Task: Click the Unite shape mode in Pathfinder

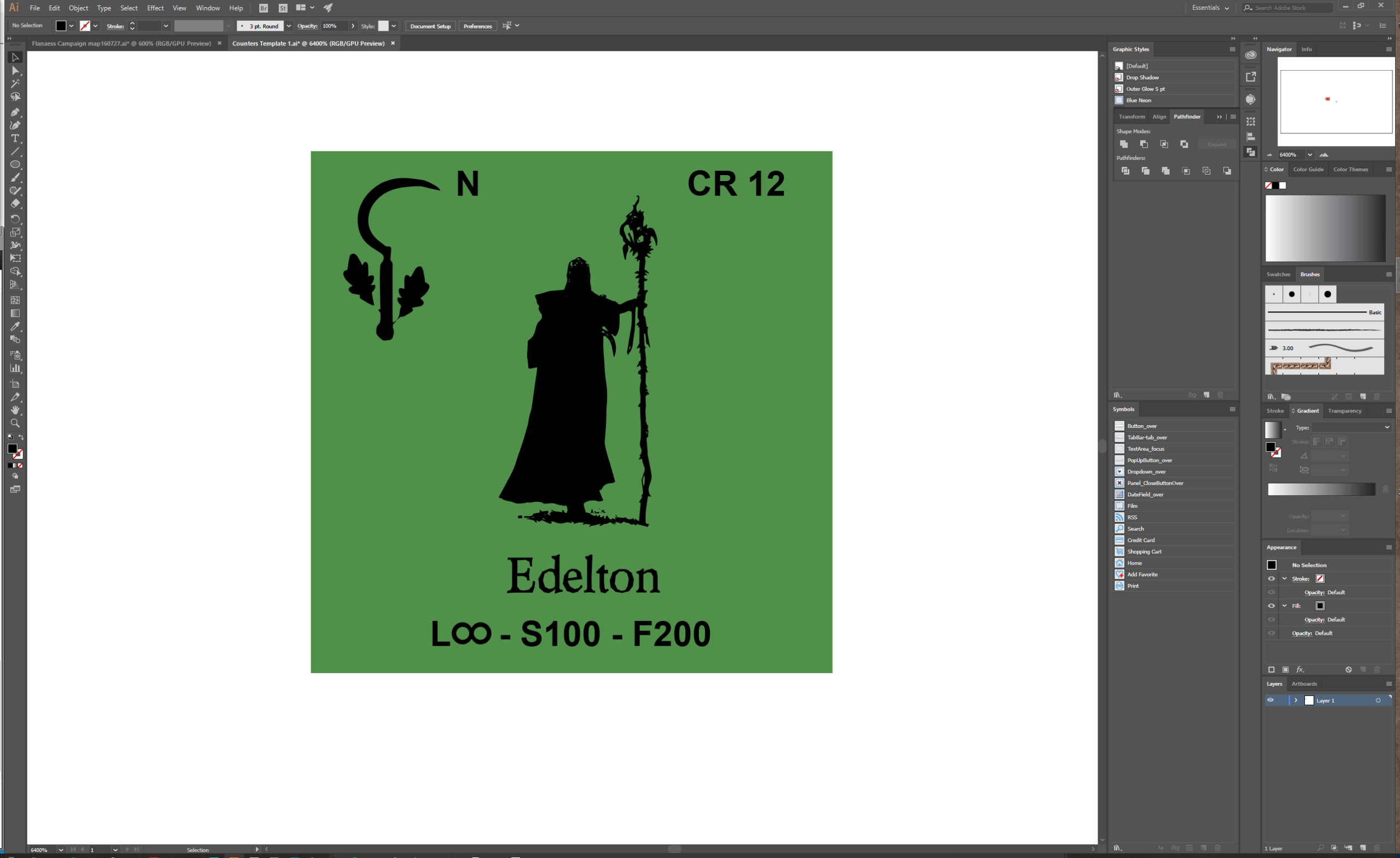Action: pyautogui.click(x=1123, y=144)
